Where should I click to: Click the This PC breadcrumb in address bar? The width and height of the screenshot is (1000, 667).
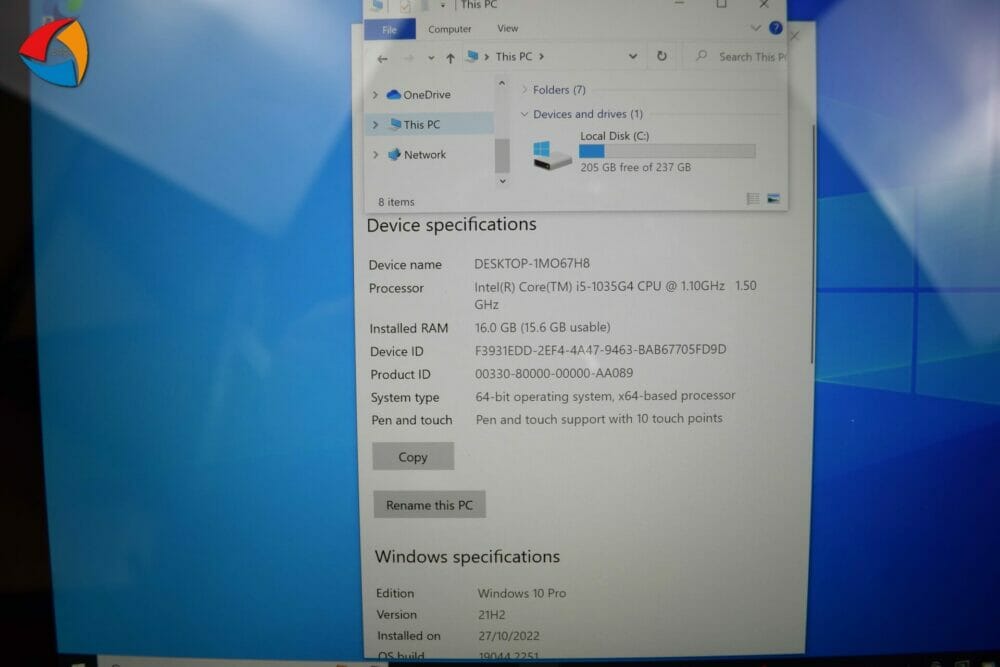pyautogui.click(x=513, y=57)
